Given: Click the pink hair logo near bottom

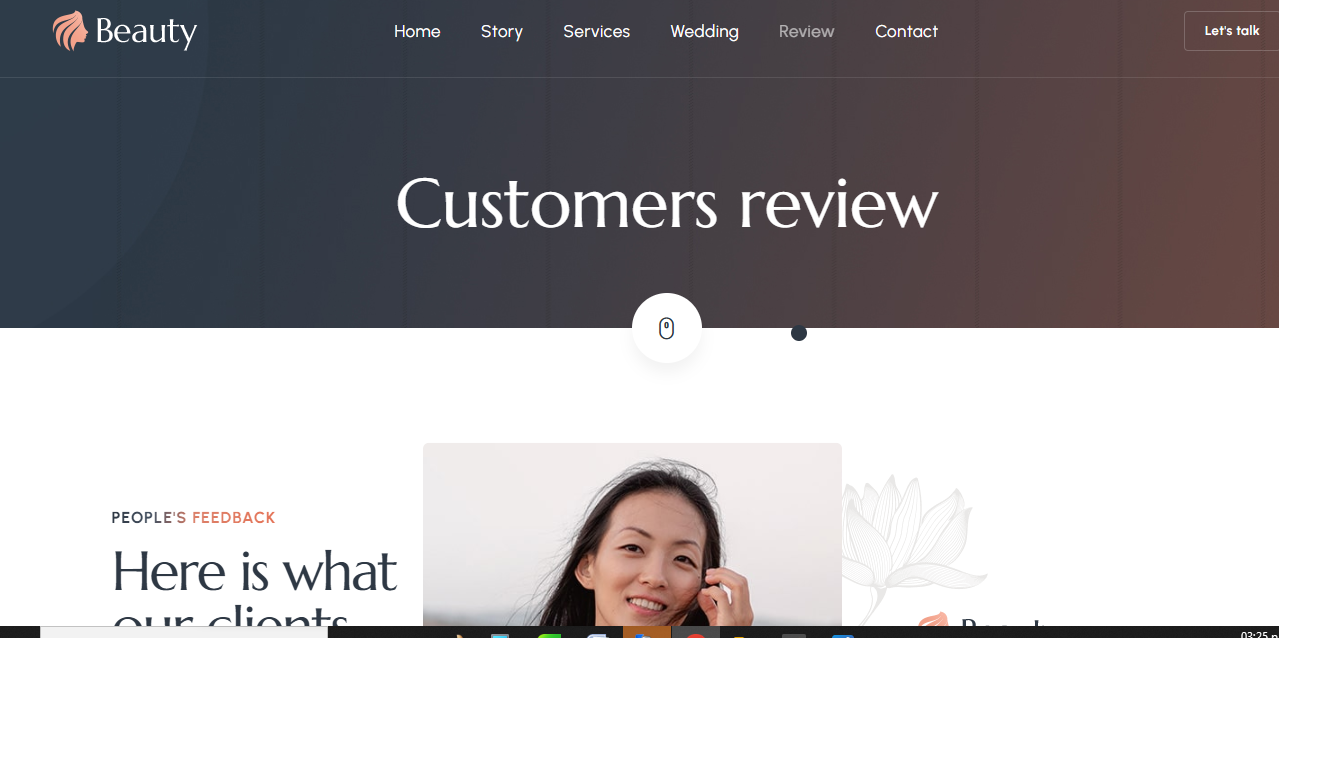Looking at the screenshot, I should coord(932,619).
